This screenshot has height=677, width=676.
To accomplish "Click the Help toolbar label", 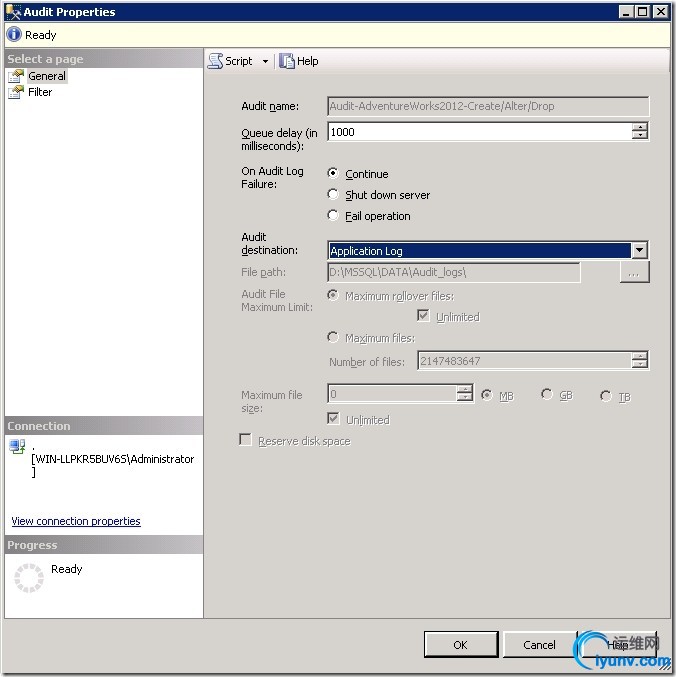I will click(308, 61).
